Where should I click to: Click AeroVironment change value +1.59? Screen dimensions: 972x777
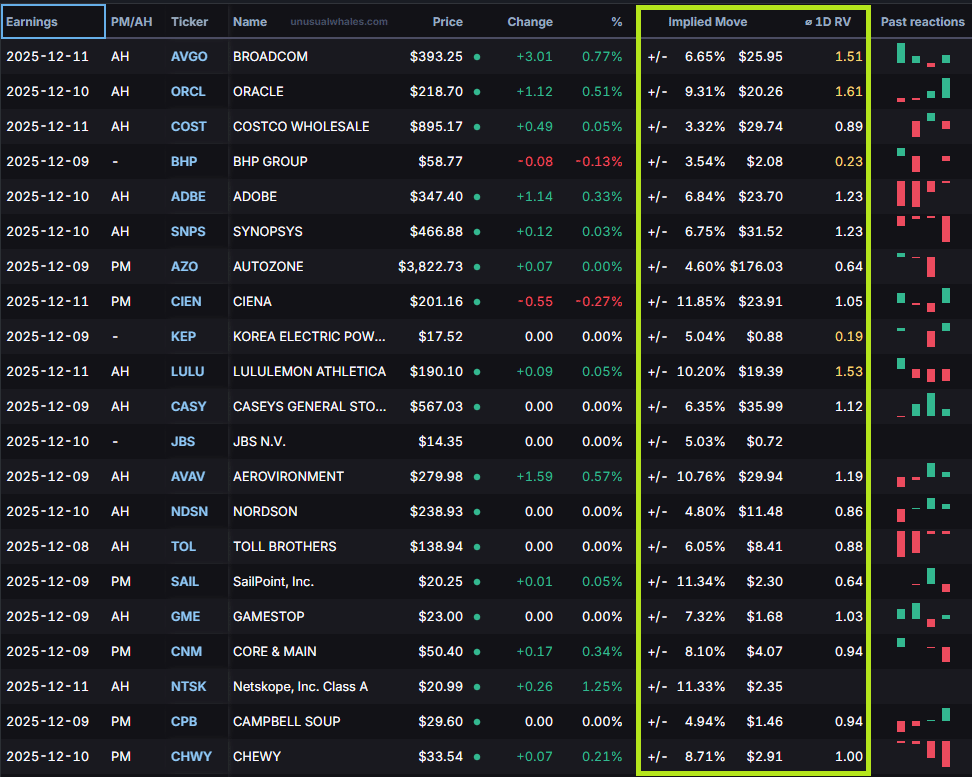(534, 476)
